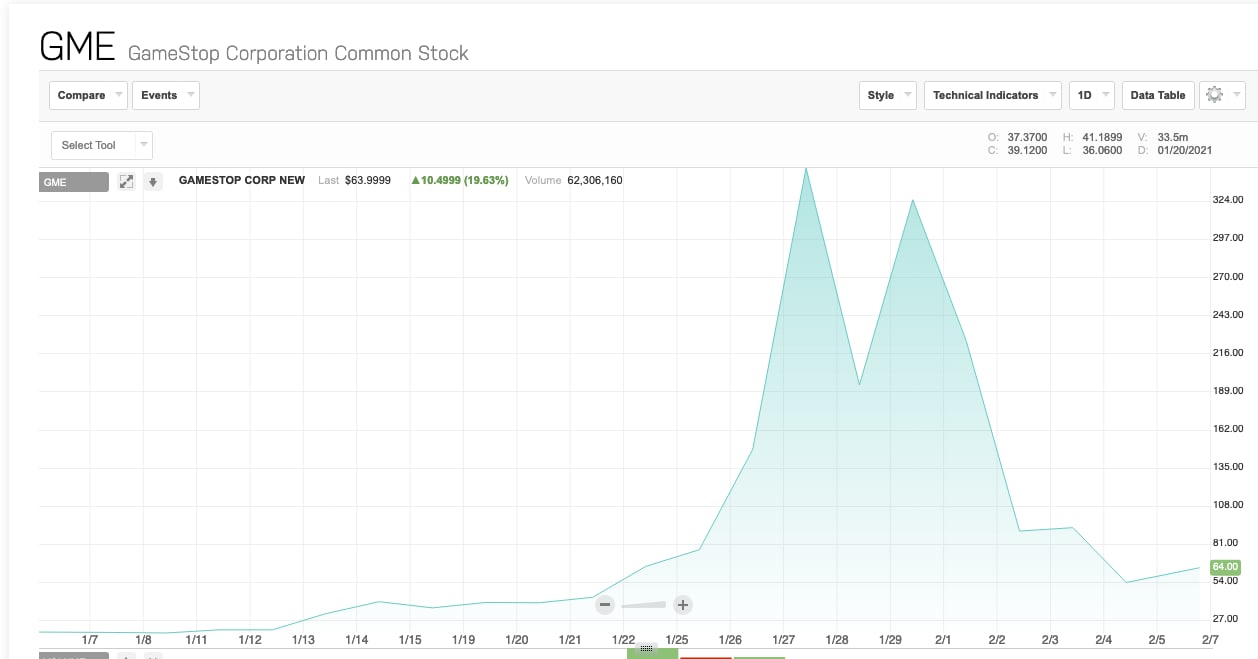Click the 1/13 date axis label
Screen dimensions: 1258x659
pyautogui.click(x=302, y=640)
